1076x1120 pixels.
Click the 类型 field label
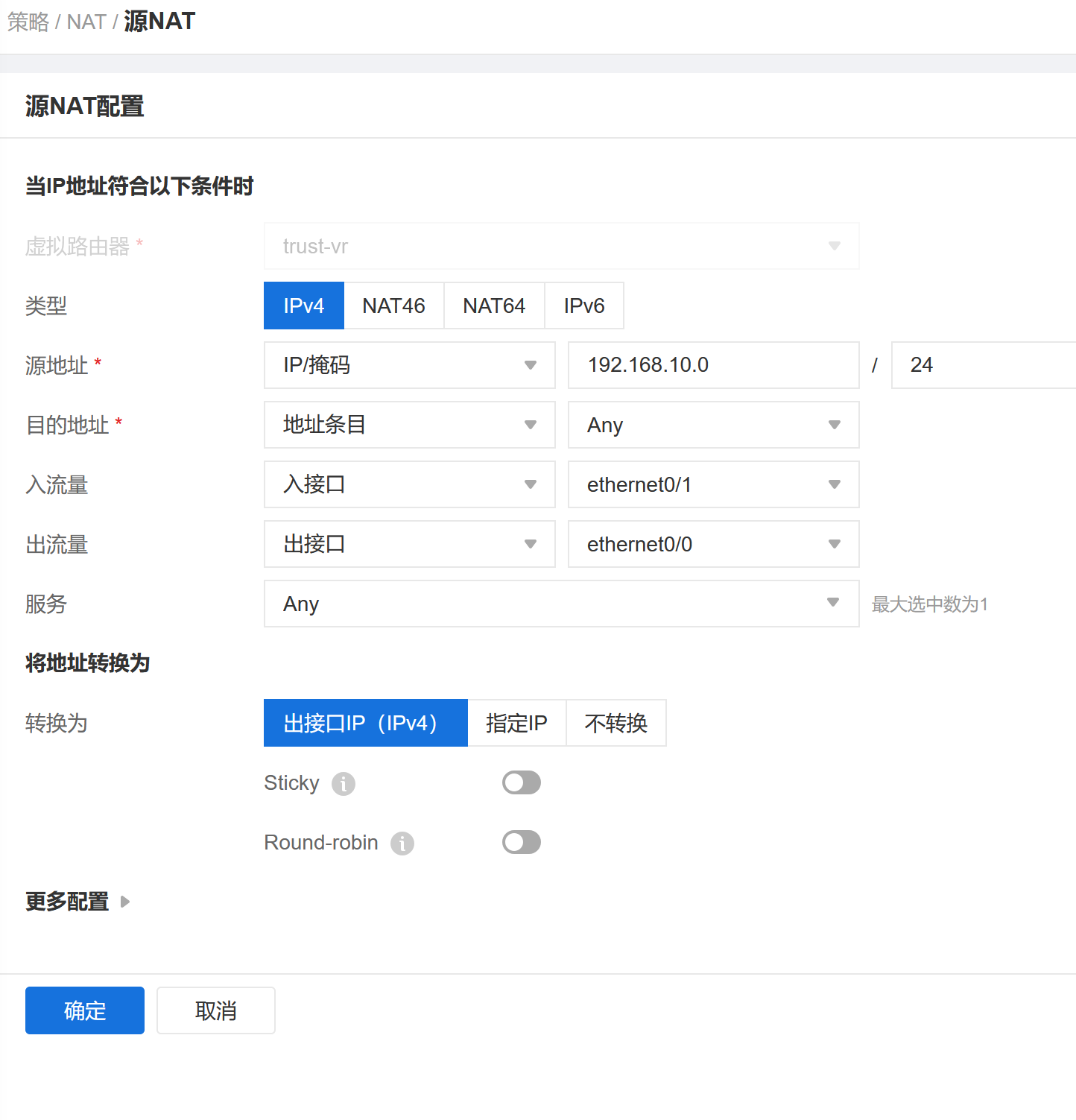click(46, 306)
